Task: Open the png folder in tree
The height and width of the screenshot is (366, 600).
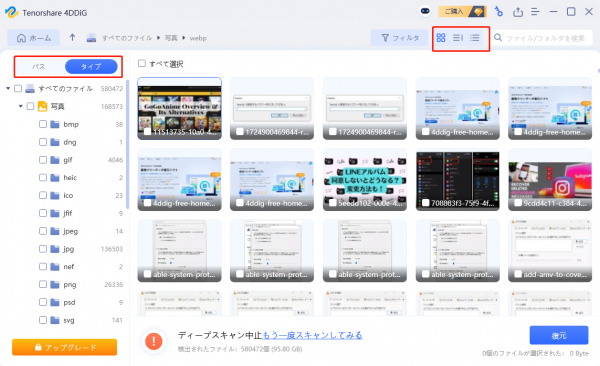Action: click(70, 284)
